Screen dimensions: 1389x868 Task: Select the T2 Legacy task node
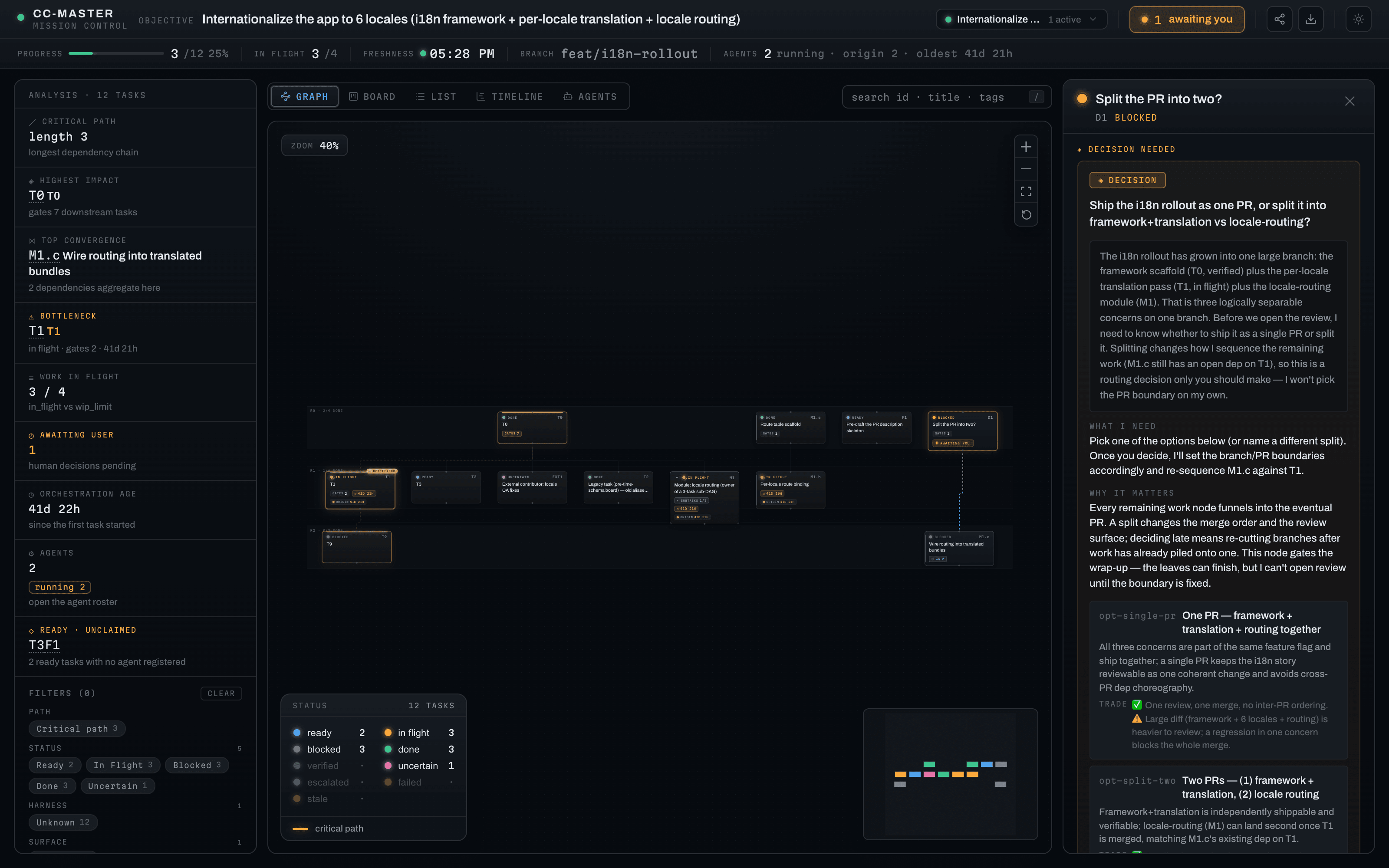pos(618,487)
